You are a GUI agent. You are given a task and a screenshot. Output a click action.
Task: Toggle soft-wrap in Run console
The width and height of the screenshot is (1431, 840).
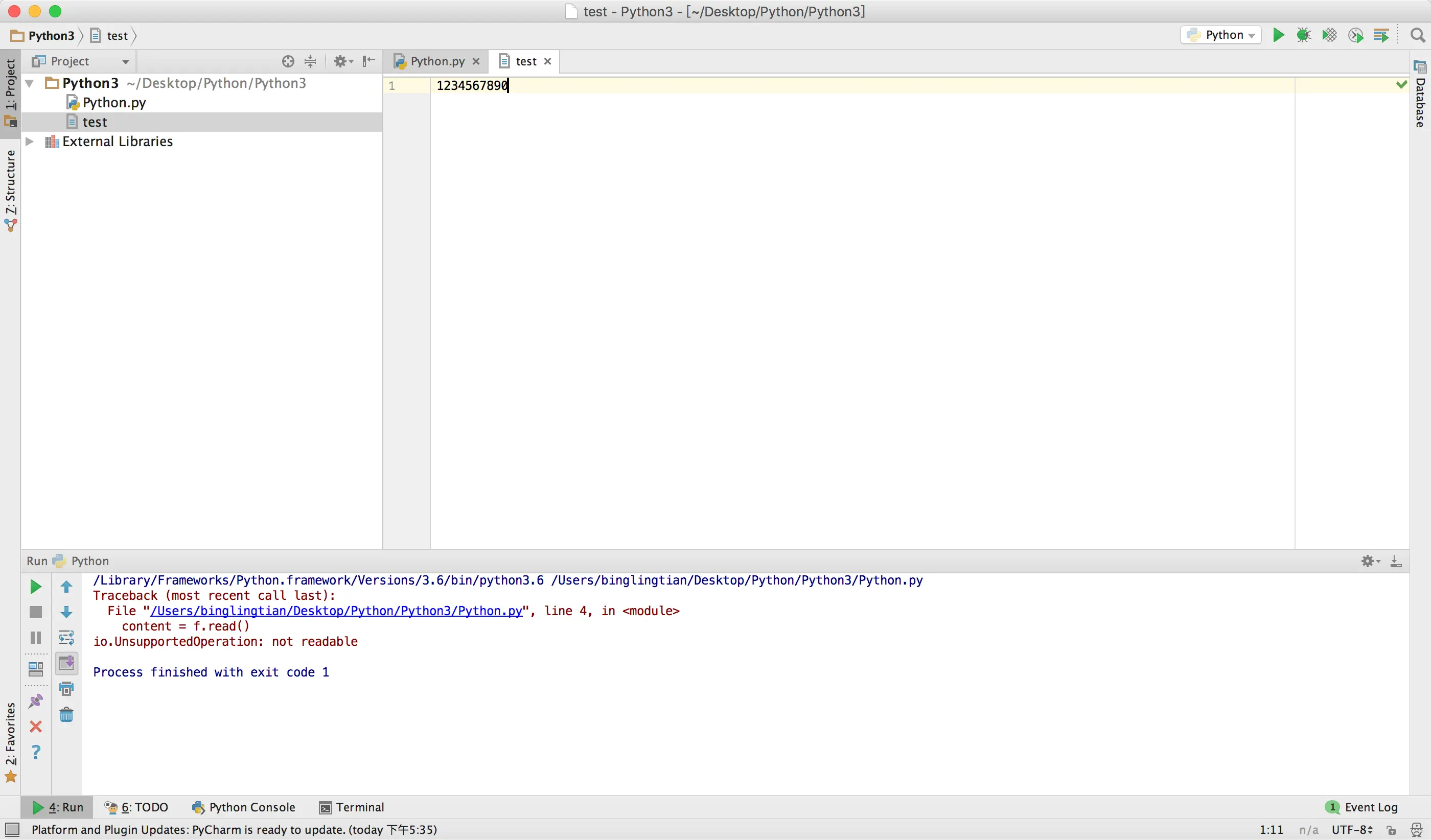click(x=66, y=638)
